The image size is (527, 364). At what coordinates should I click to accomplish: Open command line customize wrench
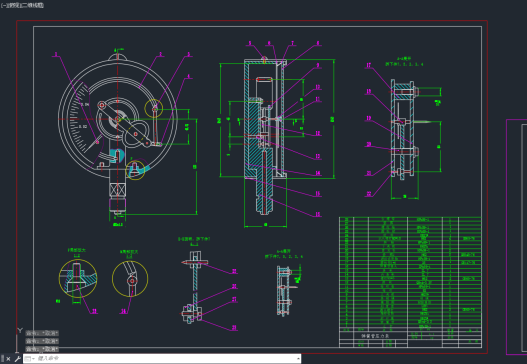[17, 359]
